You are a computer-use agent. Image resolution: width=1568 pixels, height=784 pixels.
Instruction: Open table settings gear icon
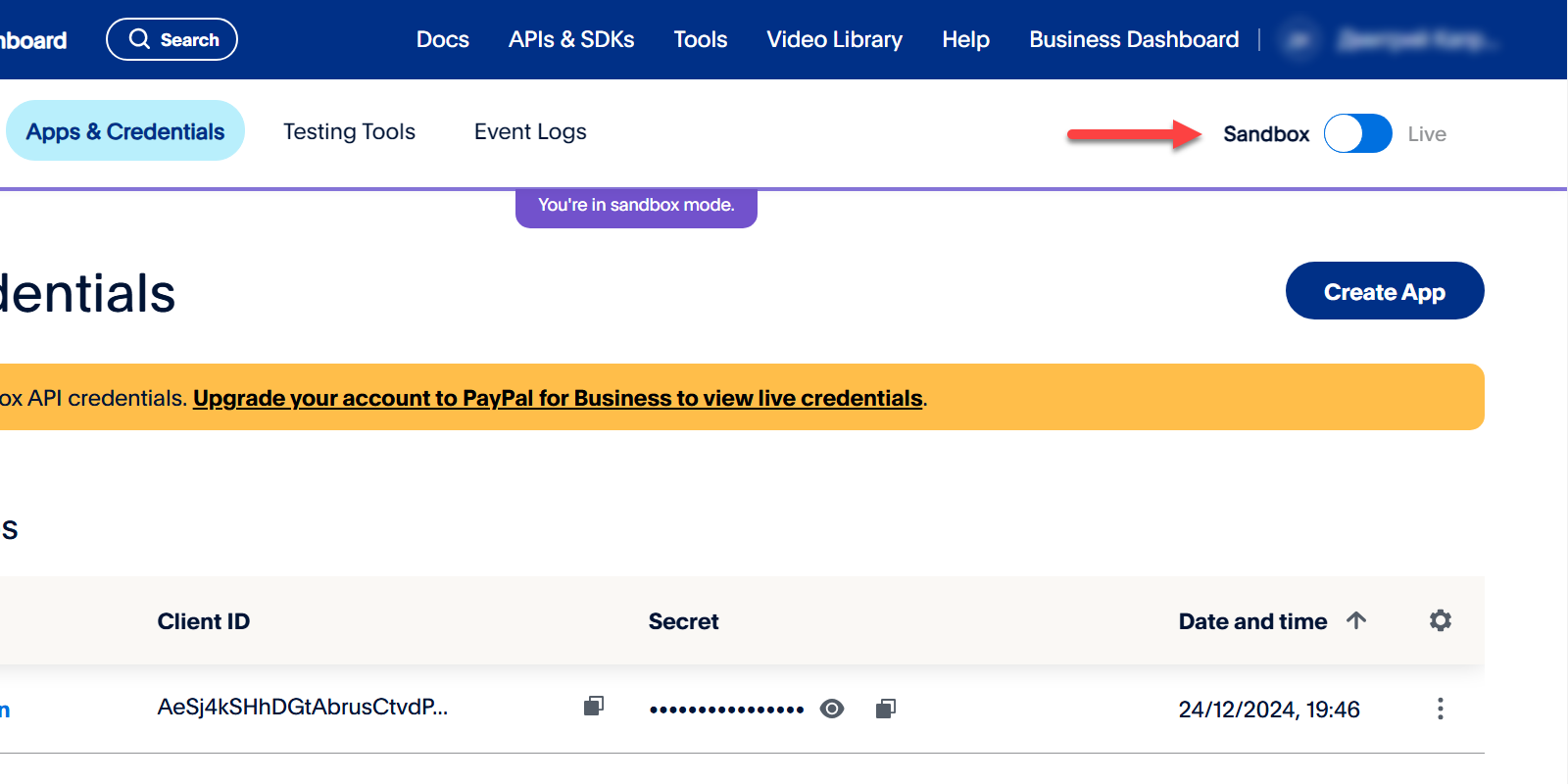pyautogui.click(x=1441, y=620)
